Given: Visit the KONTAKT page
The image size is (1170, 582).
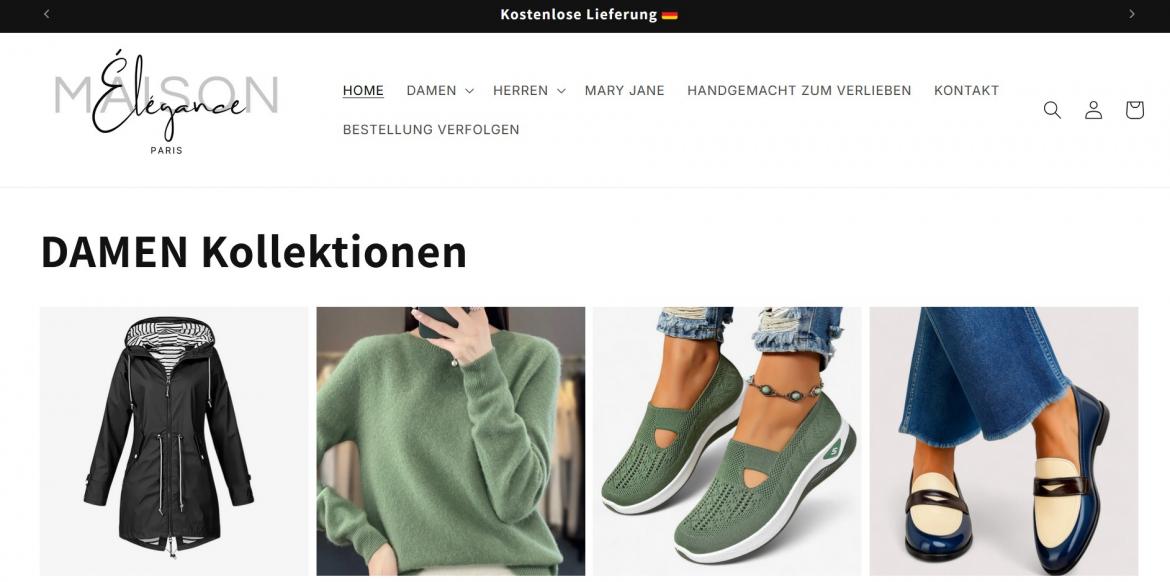Looking at the screenshot, I should [966, 90].
